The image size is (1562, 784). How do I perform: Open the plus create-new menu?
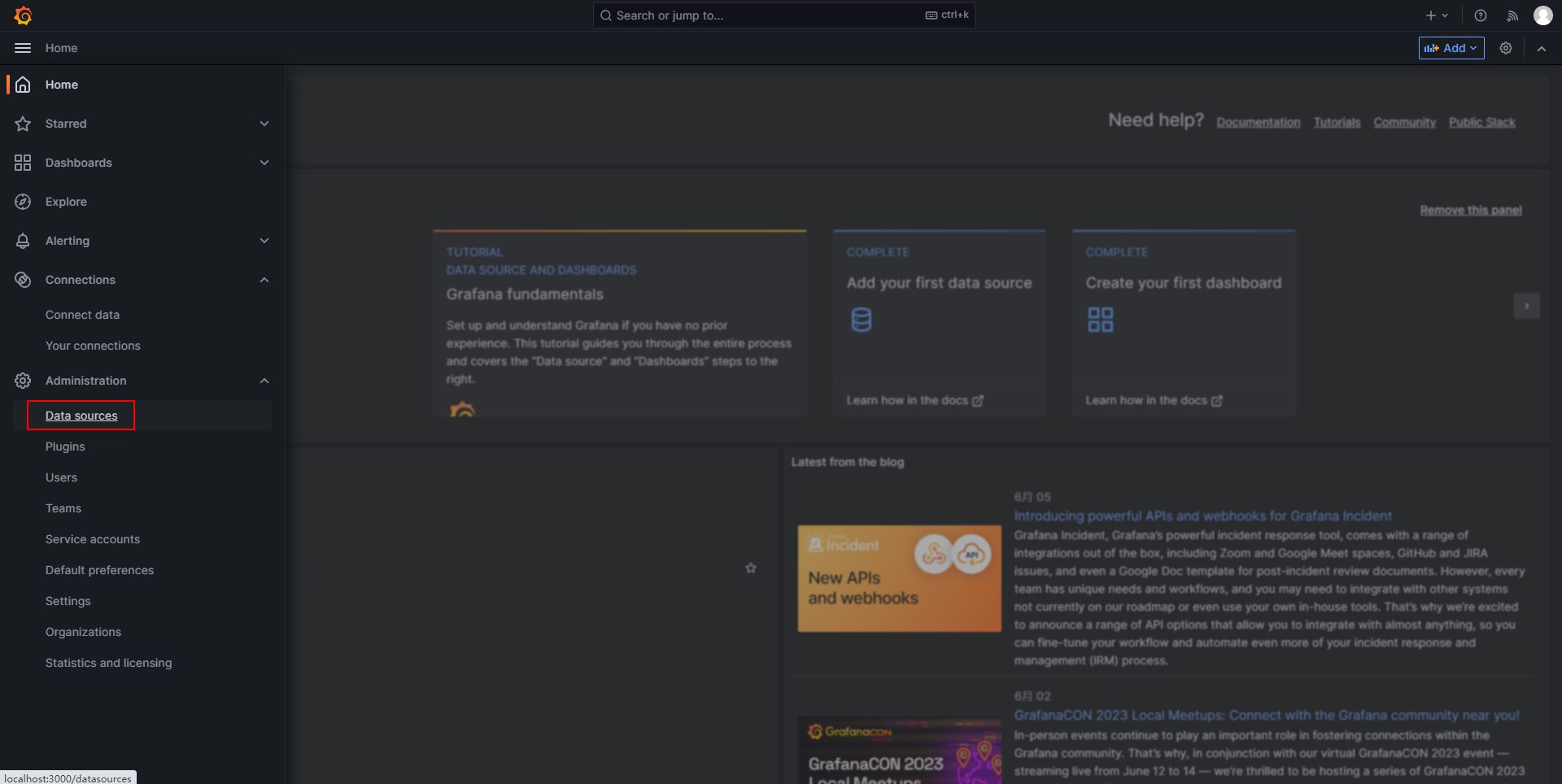[1437, 15]
